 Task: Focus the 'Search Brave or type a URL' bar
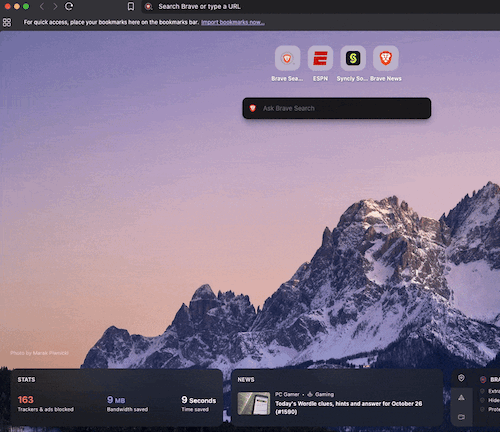[320, 7]
